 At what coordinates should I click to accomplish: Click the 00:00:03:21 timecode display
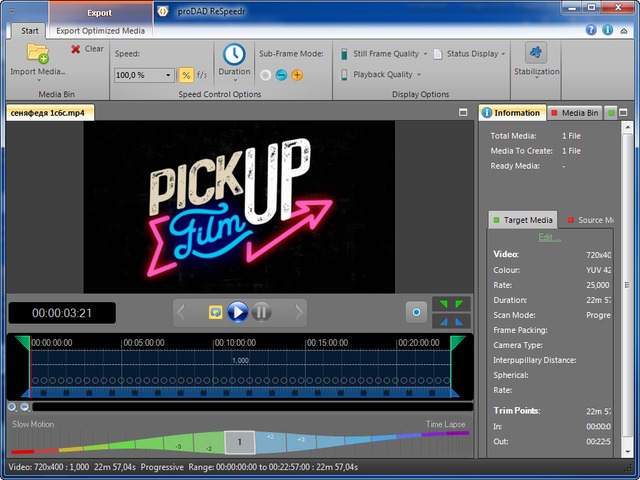pyautogui.click(x=62, y=313)
